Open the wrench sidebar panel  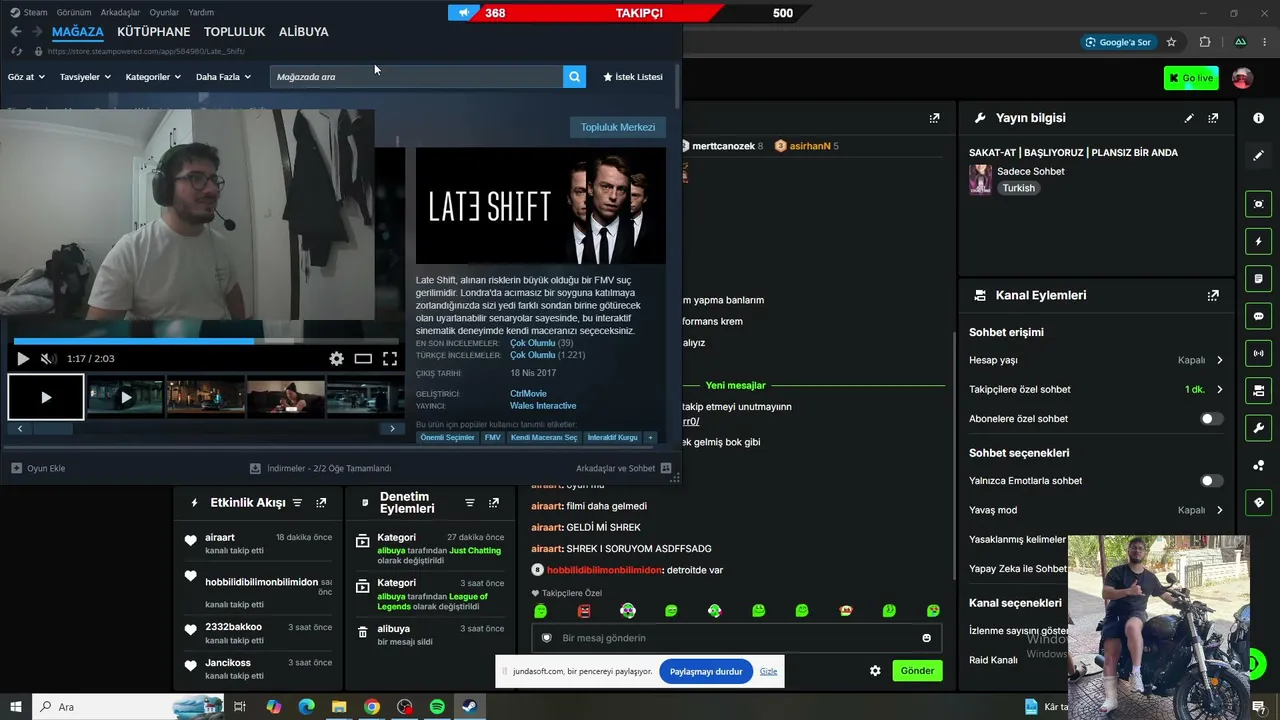(x=1259, y=428)
